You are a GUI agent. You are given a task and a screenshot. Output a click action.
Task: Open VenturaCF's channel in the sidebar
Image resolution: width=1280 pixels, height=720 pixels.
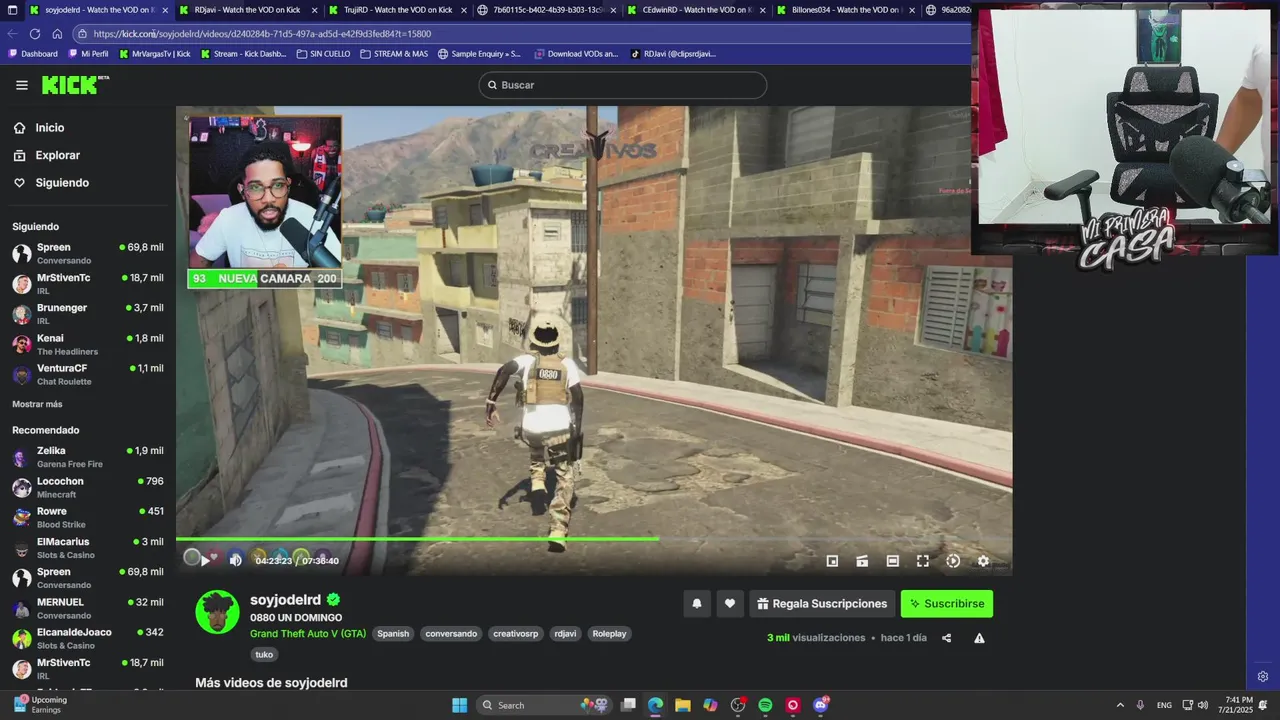(x=88, y=374)
